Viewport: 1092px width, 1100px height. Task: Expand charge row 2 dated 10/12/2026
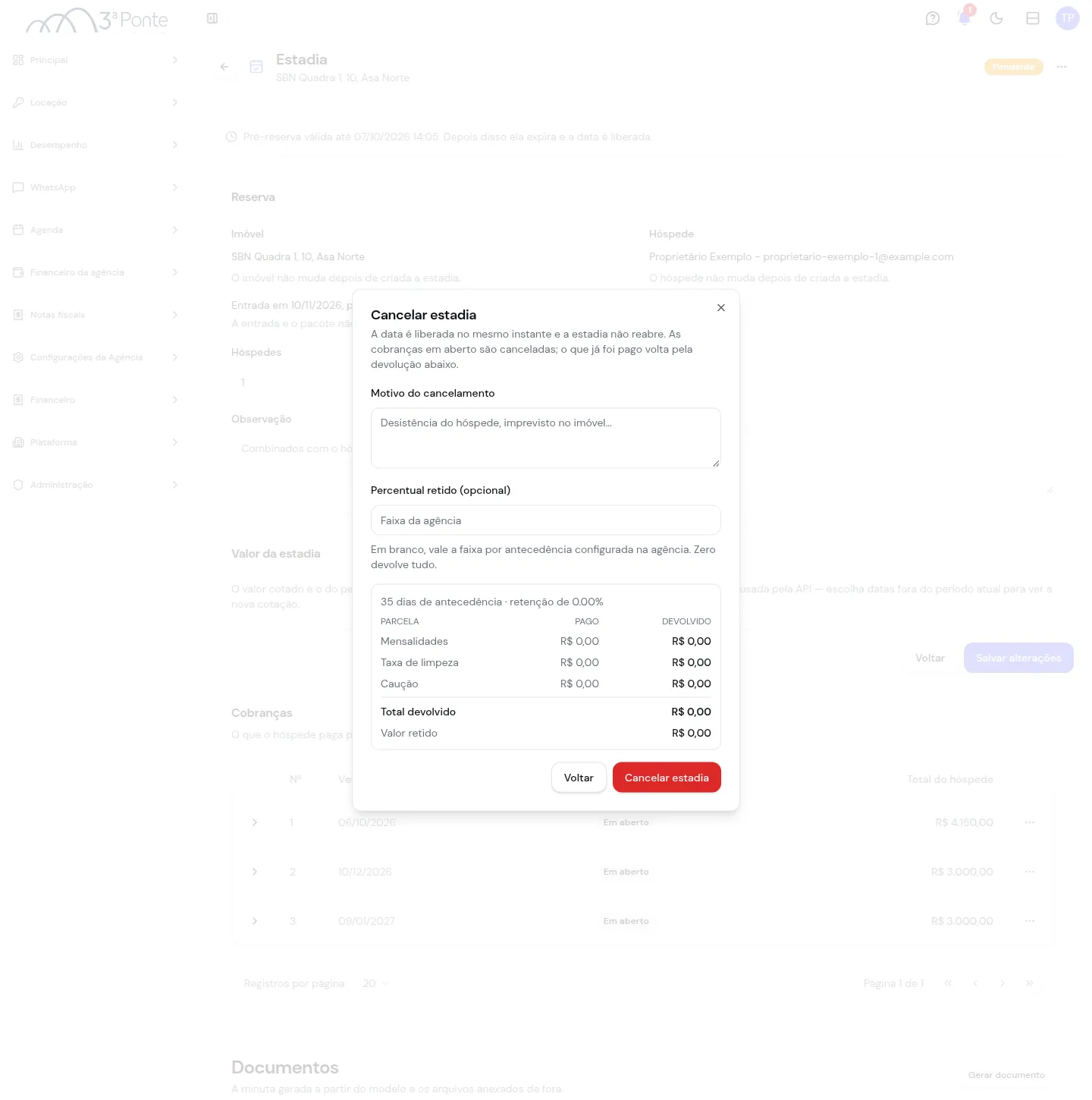tap(255, 872)
